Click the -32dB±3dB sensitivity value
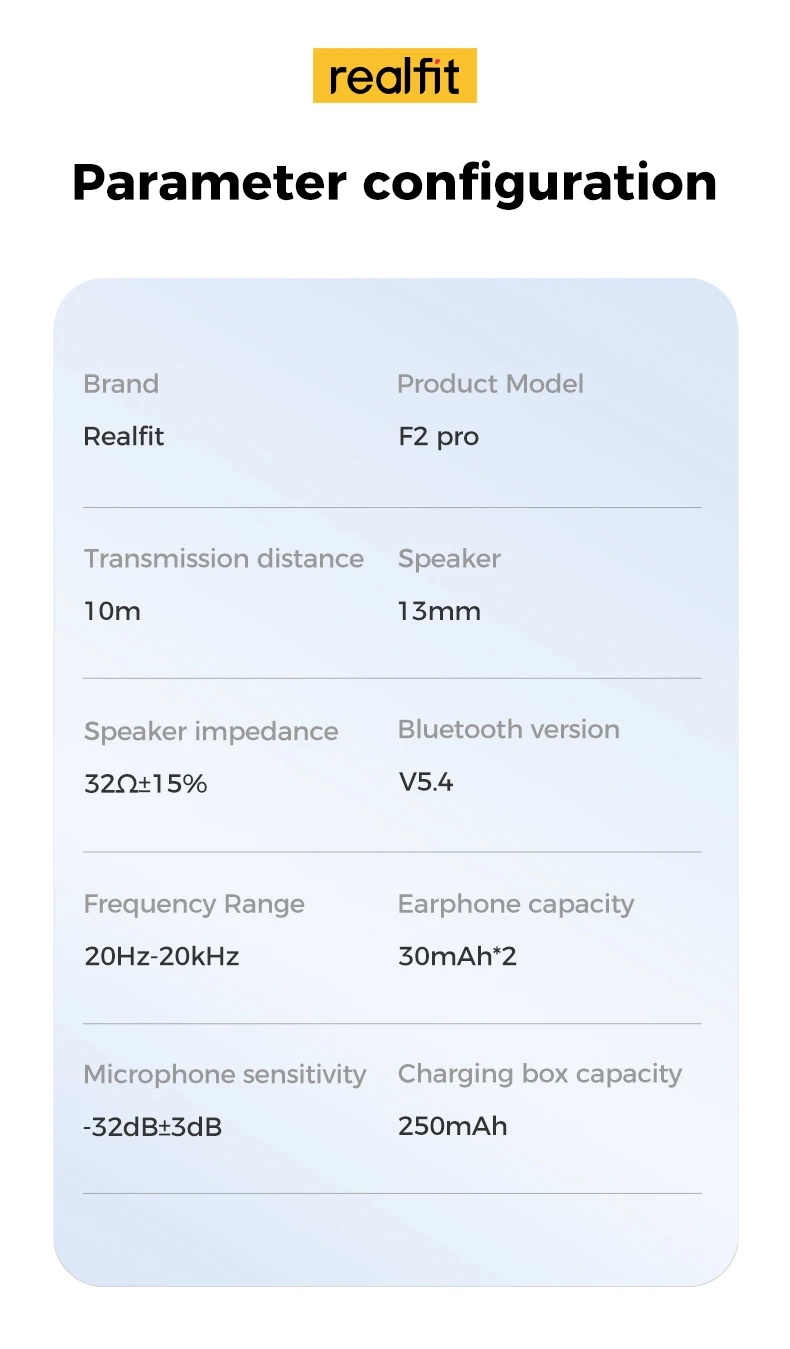The image size is (790, 1349). 152,1128
